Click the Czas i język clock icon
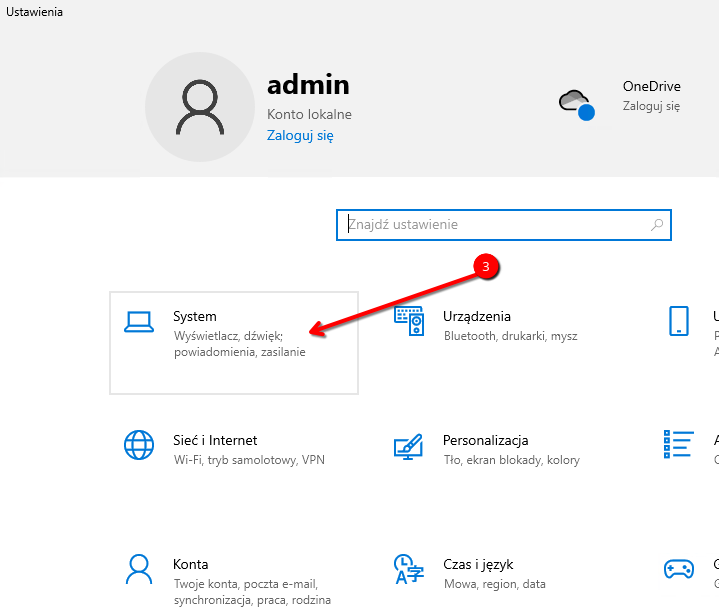Viewport: 719px width, 614px height. click(408, 569)
